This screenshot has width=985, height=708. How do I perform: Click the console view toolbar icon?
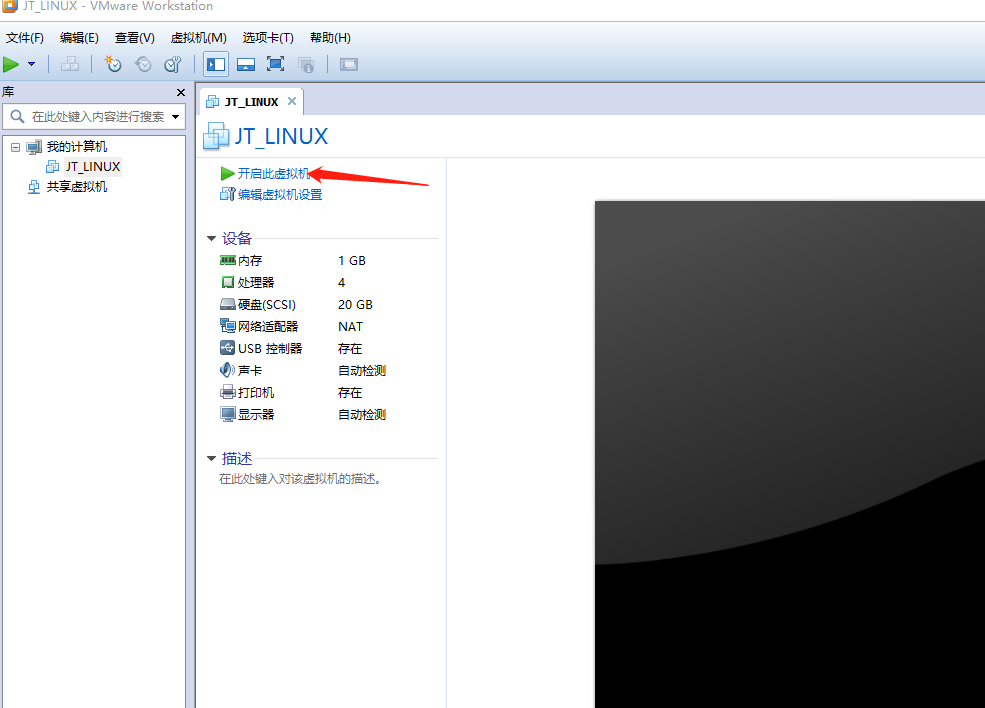click(349, 64)
